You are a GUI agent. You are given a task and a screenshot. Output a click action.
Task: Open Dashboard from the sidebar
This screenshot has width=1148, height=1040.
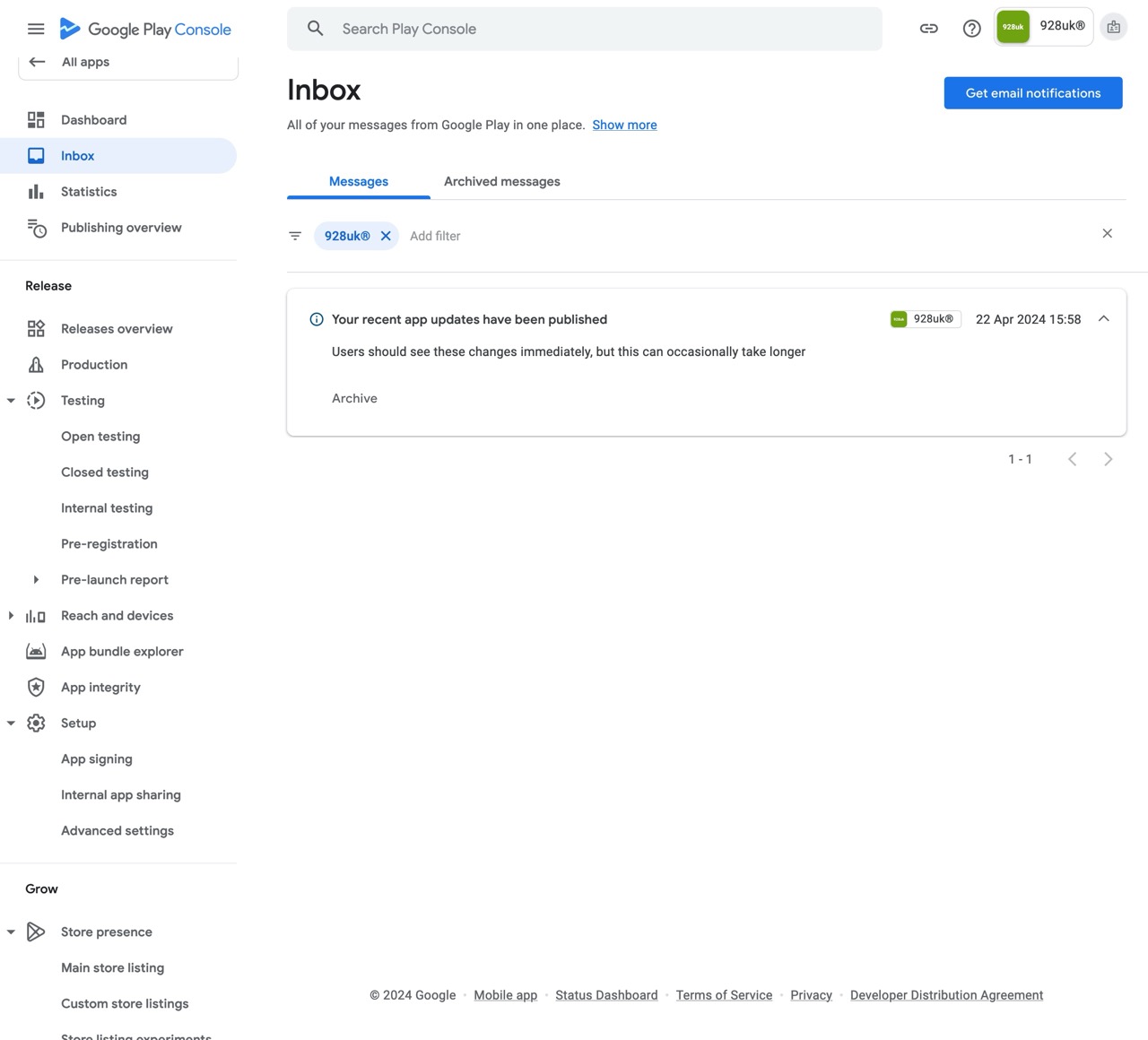pos(93,120)
